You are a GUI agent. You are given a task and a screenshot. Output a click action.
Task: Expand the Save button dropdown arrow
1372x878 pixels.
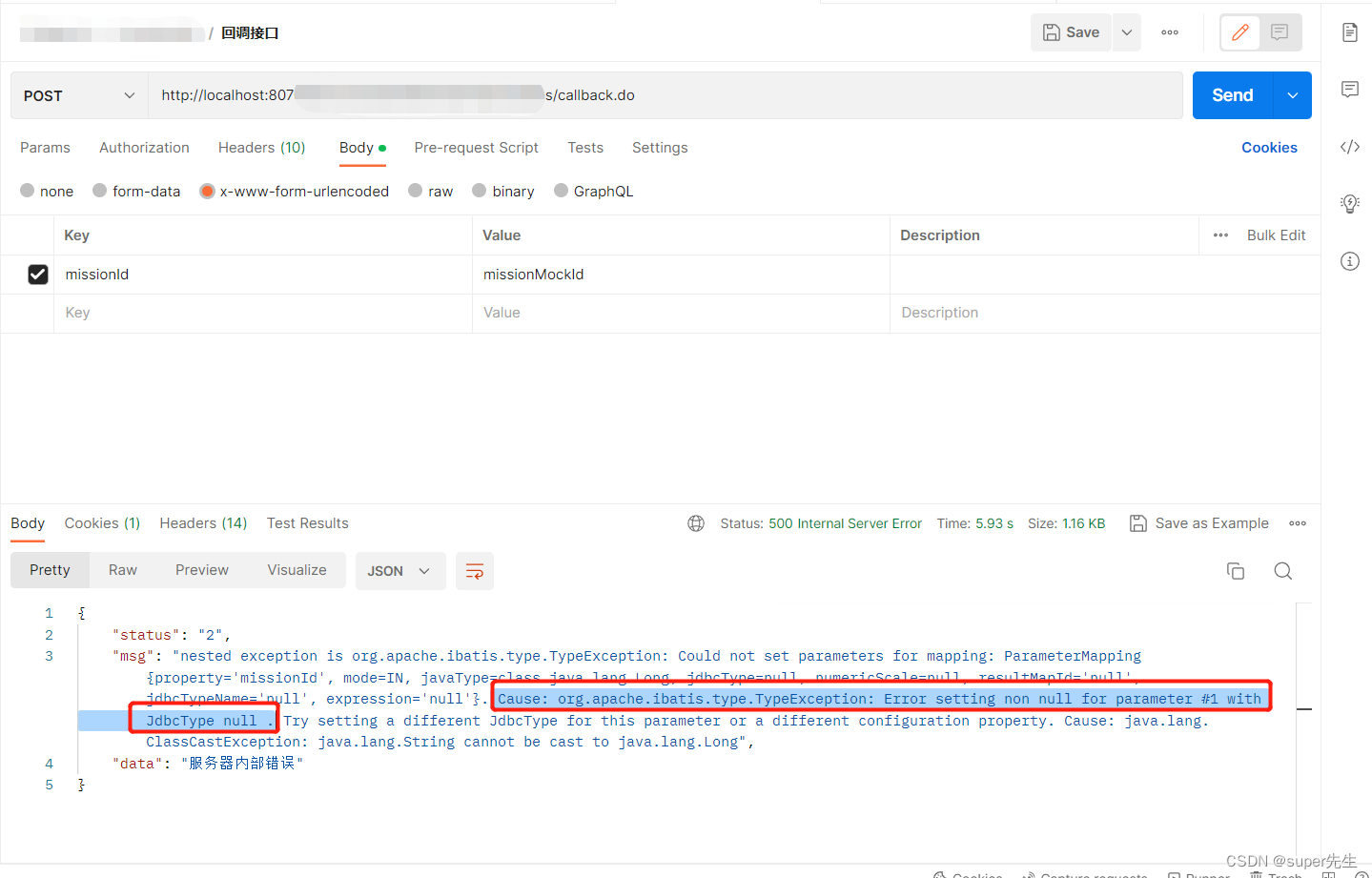coord(1127,32)
